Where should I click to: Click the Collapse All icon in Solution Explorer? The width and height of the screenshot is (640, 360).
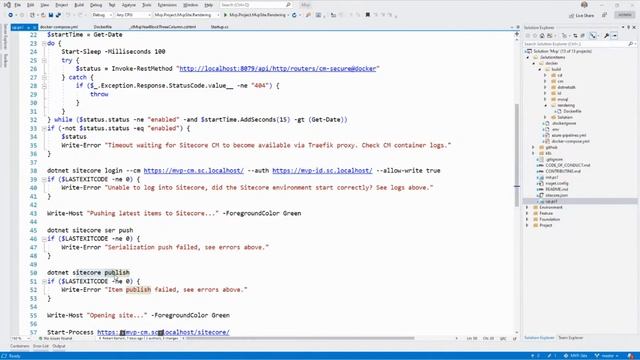coord(583,36)
